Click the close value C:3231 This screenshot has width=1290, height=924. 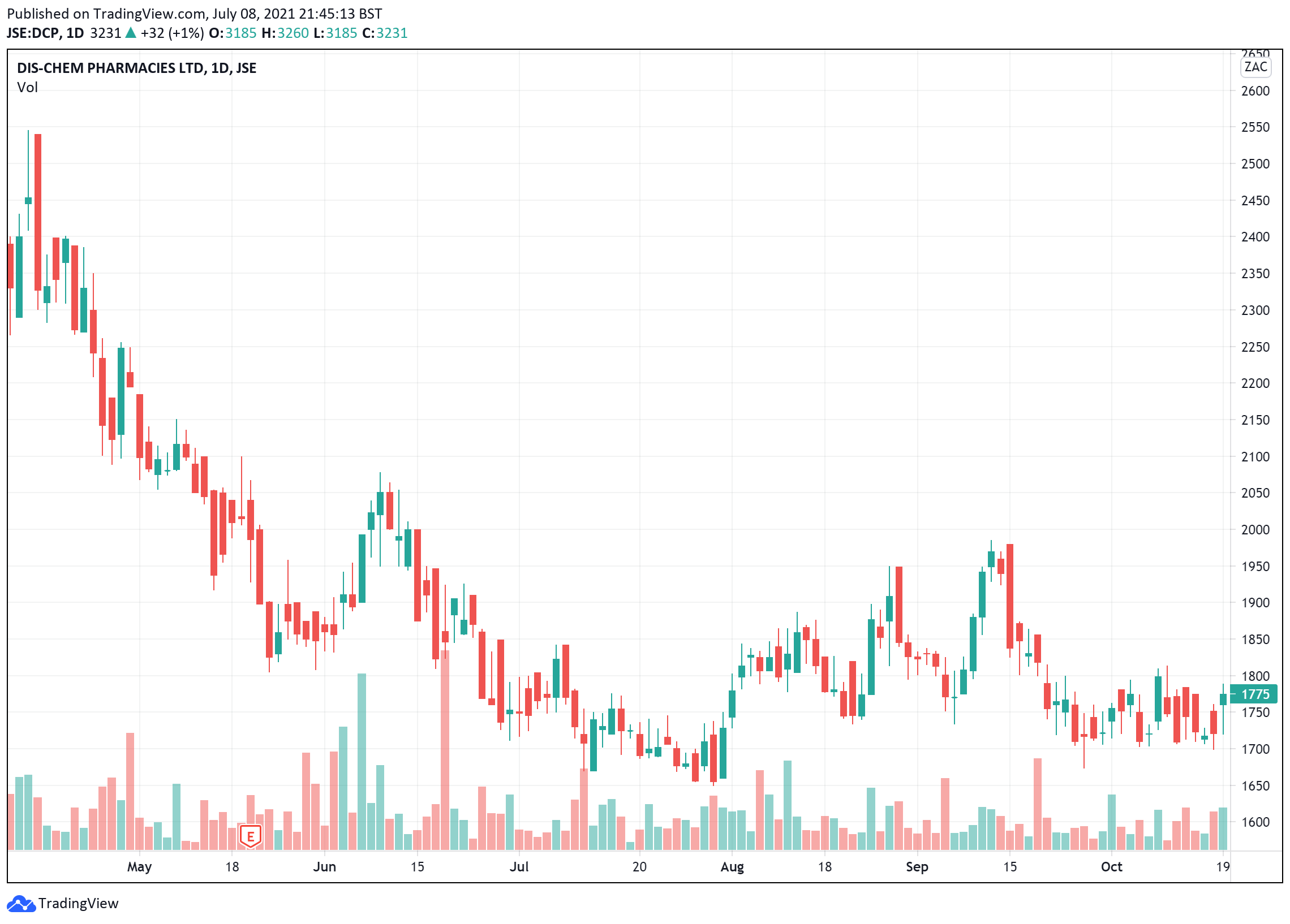coord(385,33)
